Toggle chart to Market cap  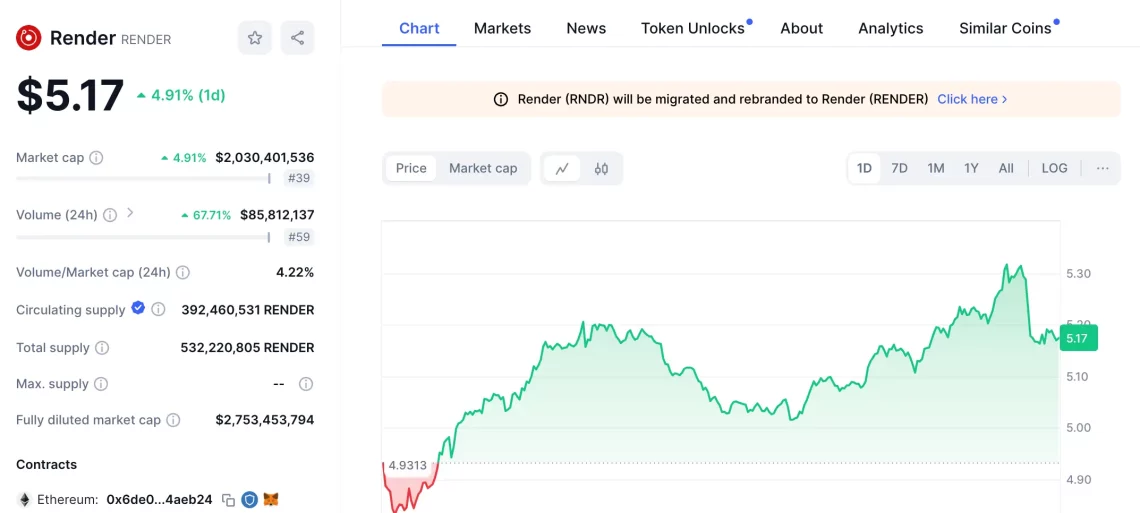pos(483,168)
